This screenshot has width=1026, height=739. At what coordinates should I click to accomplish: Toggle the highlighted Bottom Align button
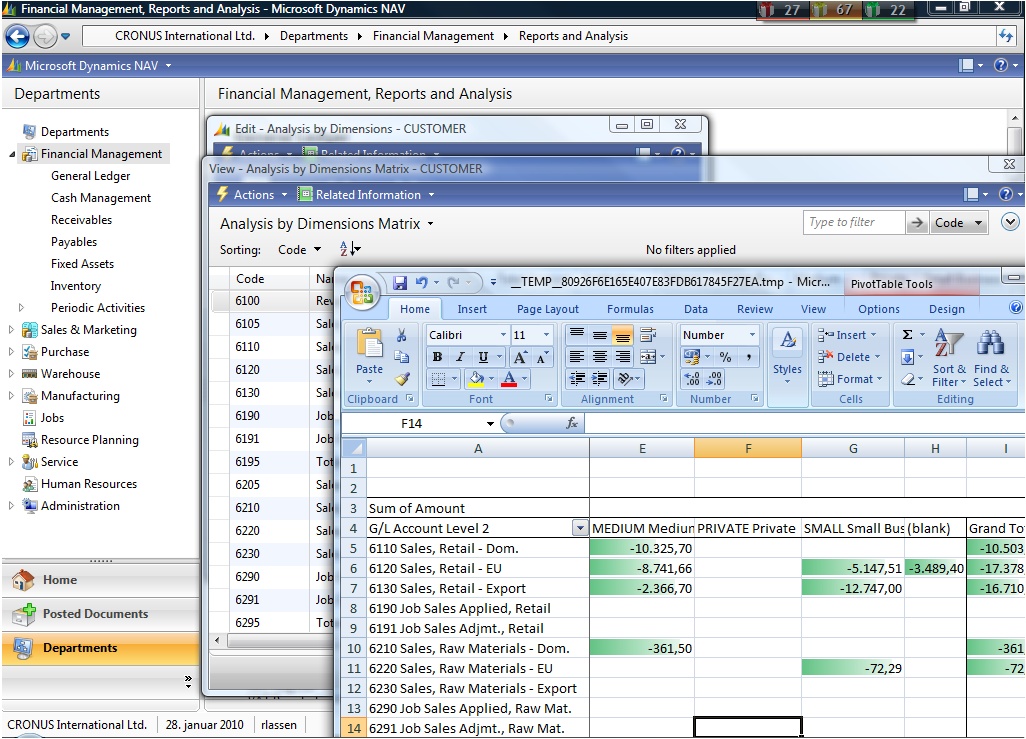tap(623, 335)
